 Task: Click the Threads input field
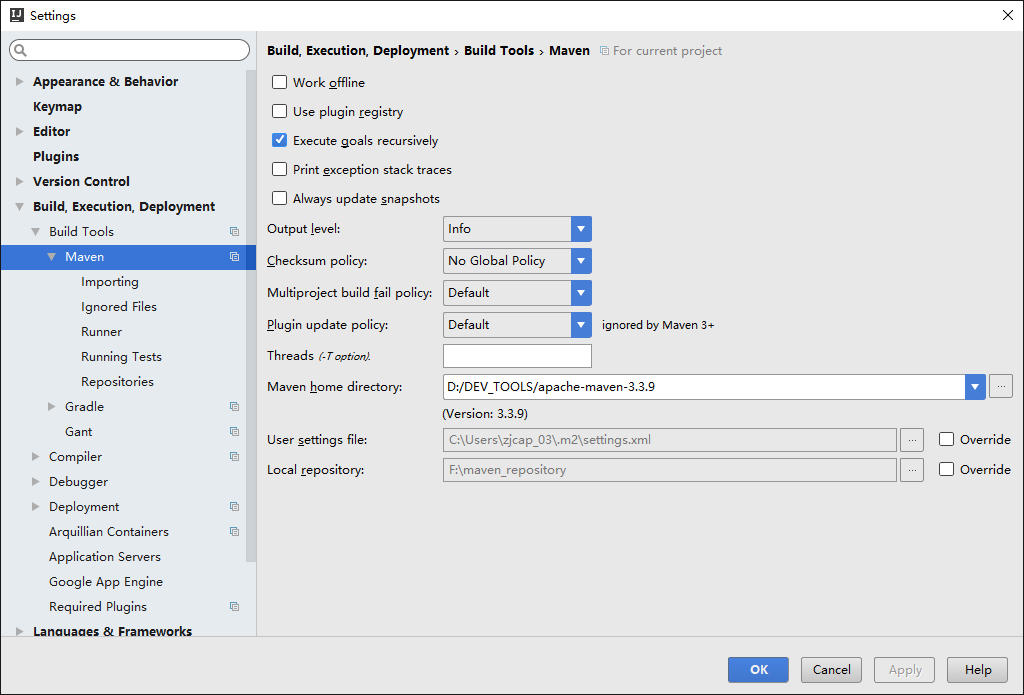[517, 356]
